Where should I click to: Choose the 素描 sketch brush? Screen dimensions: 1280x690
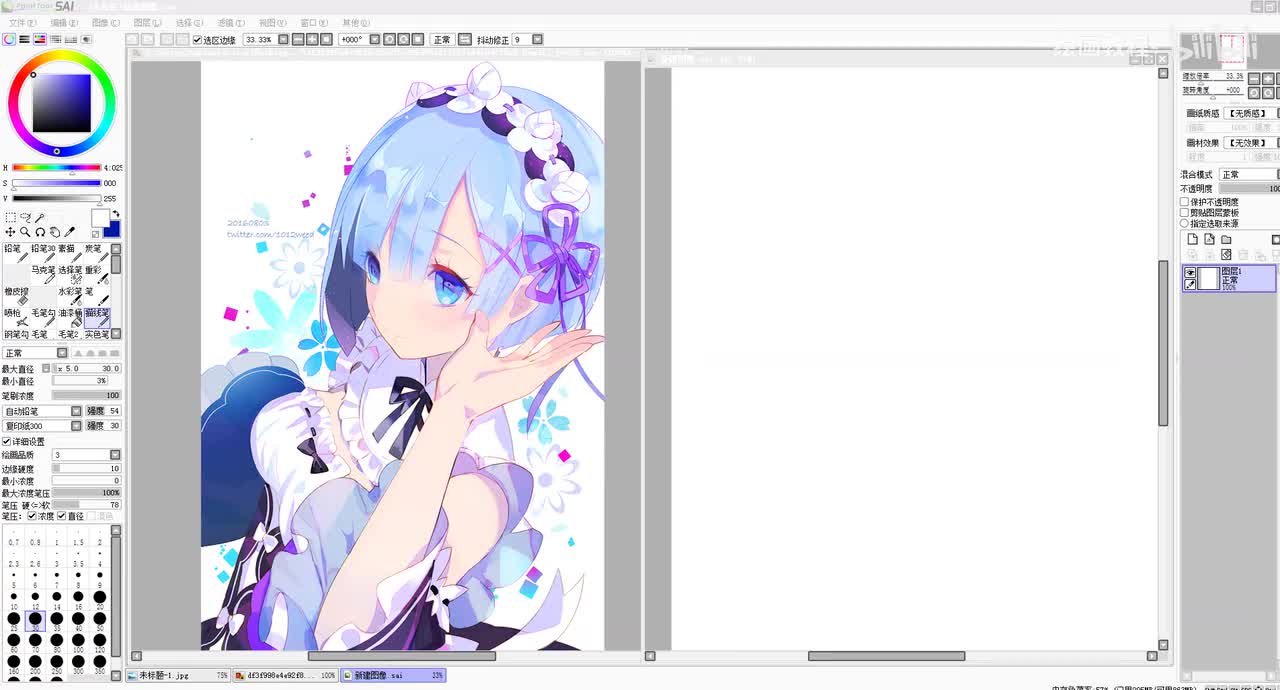pos(69,253)
